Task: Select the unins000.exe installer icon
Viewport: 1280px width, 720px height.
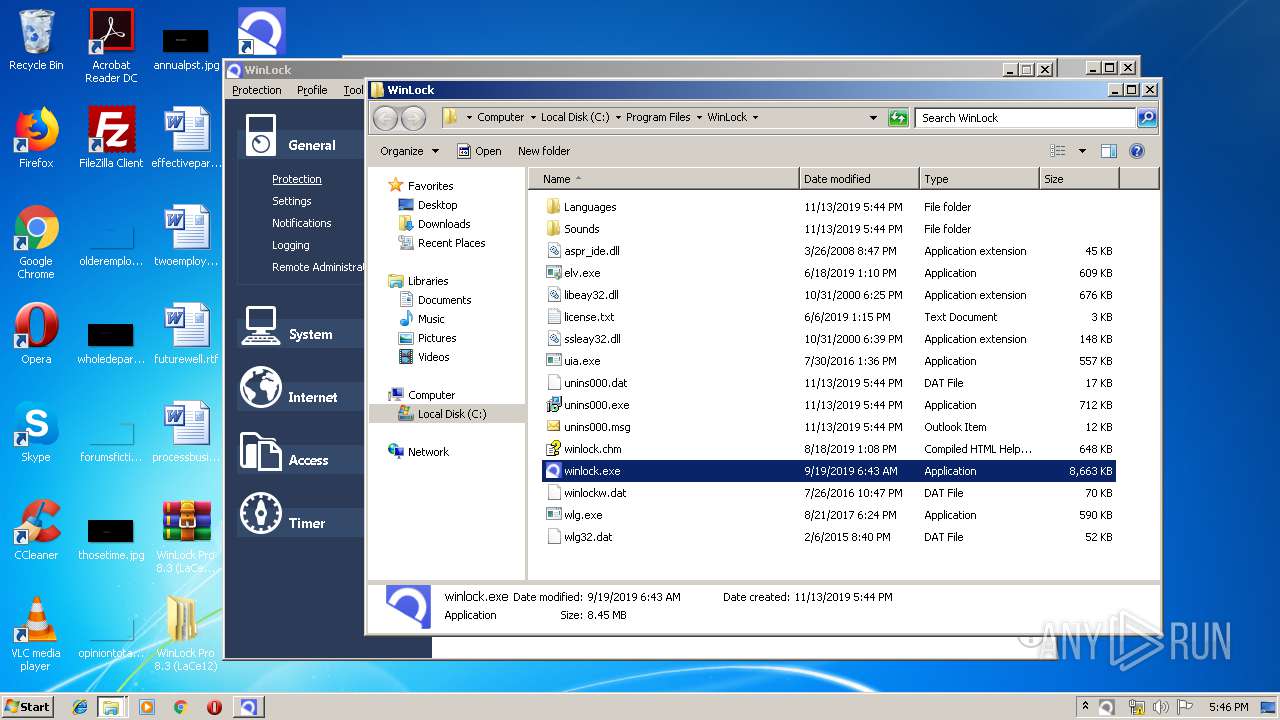Action: point(554,405)
